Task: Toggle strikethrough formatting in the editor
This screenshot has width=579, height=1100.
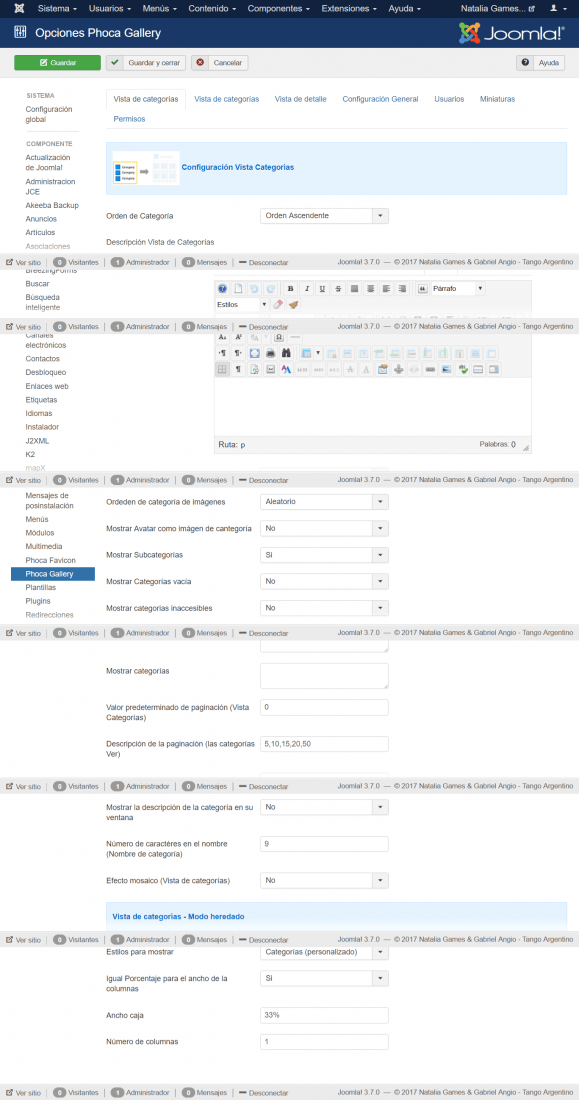Action: (338, 289)
